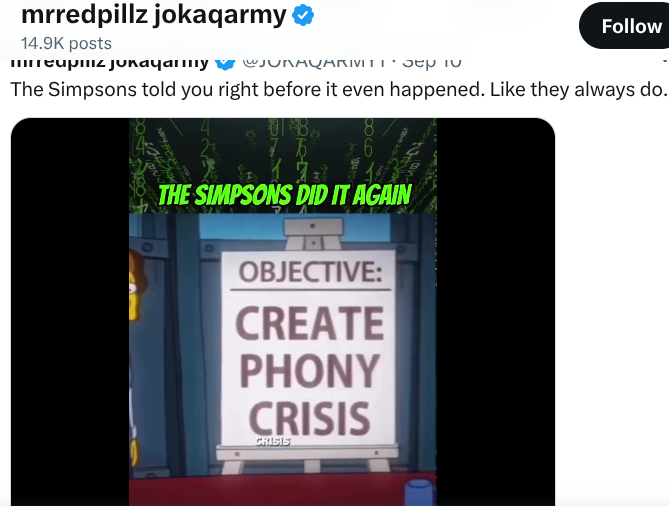Click the Follow button
669x506 pixels.
pyautogui.click(x=625, y=26)
